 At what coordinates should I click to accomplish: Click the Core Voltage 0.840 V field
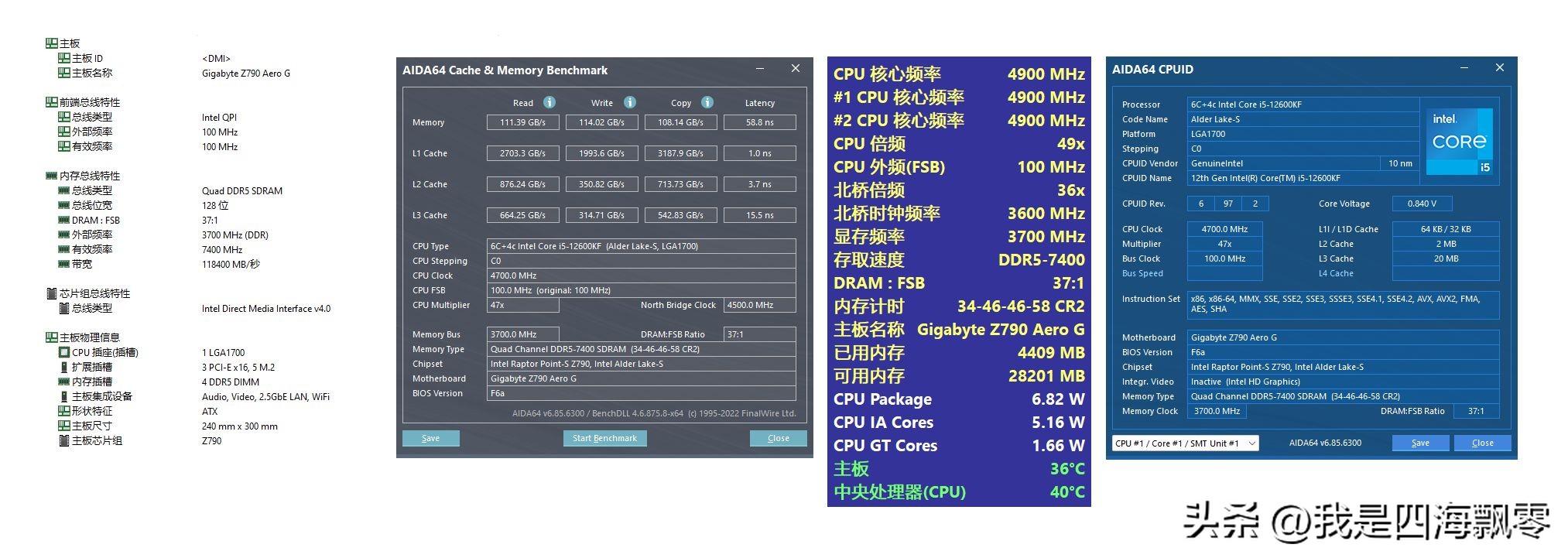tap(1422, 204)
